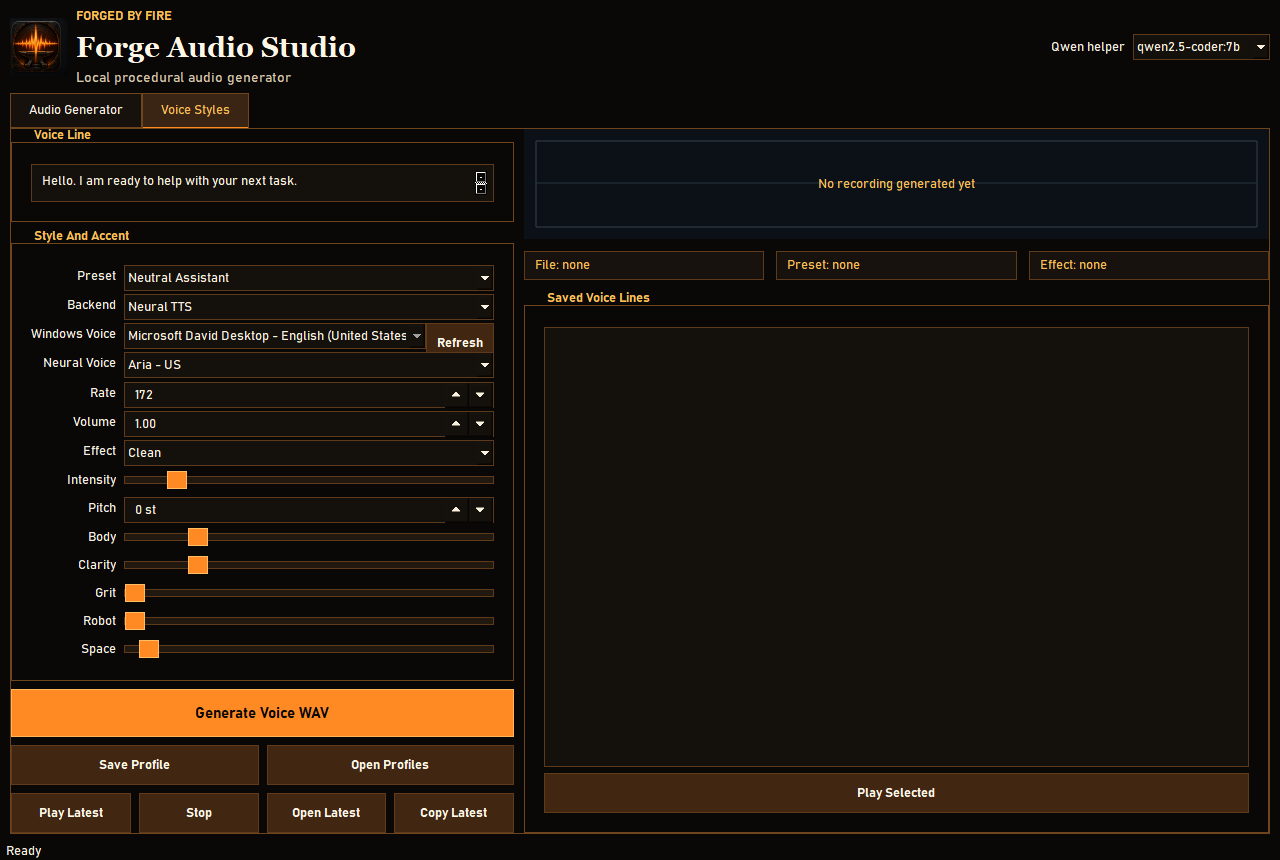Click the Open Latest button

[326, 813]
